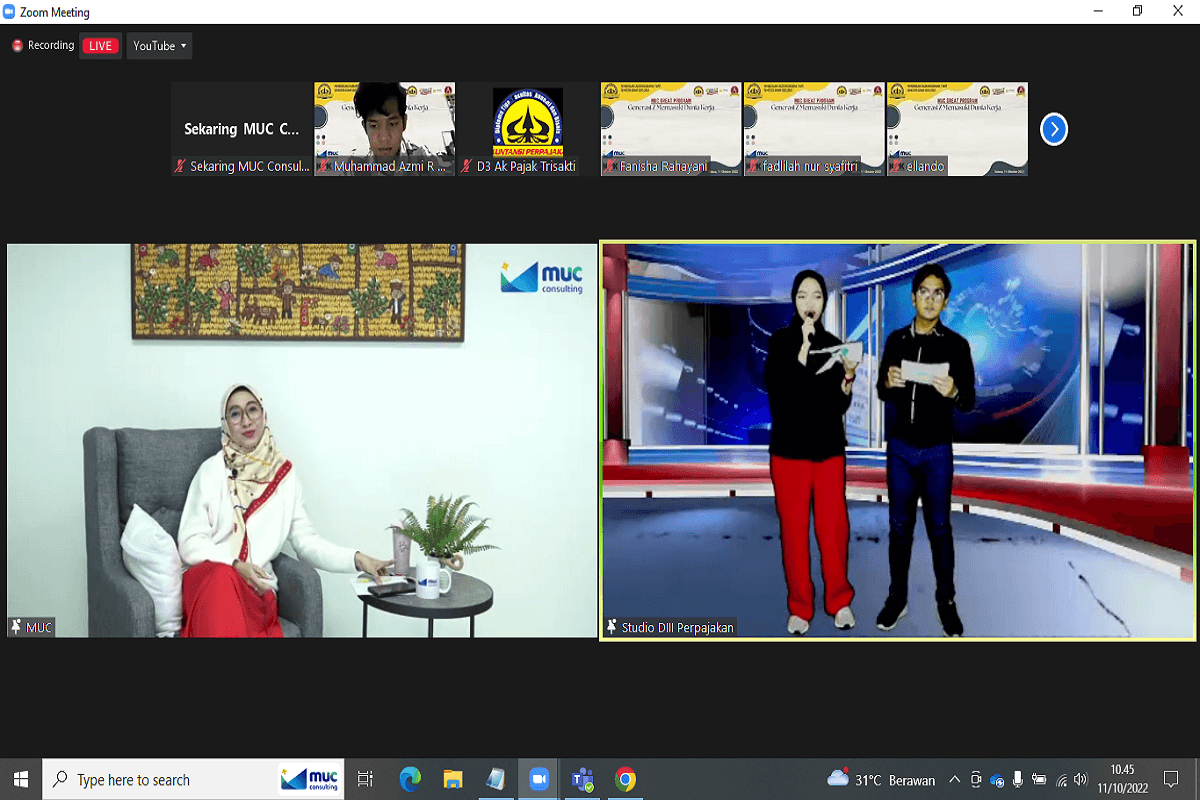Click the red LIVE badge
Screen dimensions: 1200x800
pyautogui.click(x=100, y=46)
